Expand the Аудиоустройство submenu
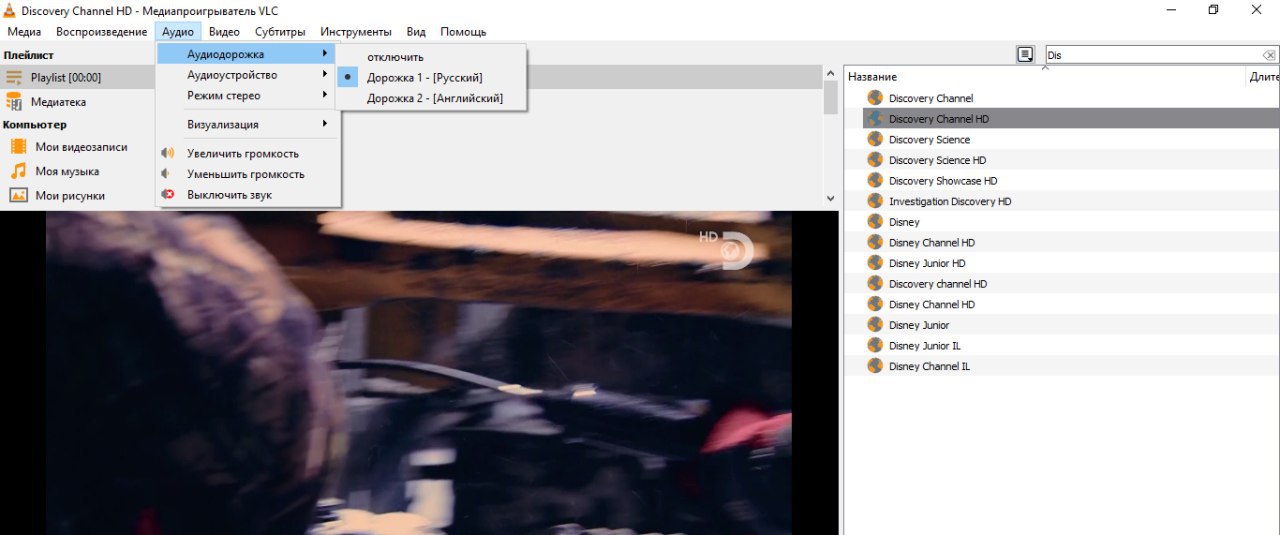The image size is (1280, 535). tap(246, 75)
